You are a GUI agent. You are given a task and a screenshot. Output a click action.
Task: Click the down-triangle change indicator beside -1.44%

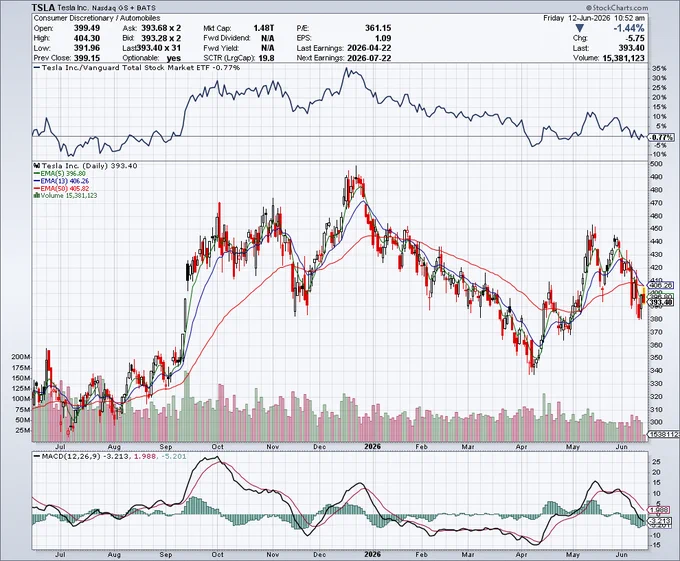pyautogui.click(x=580, y=28)
